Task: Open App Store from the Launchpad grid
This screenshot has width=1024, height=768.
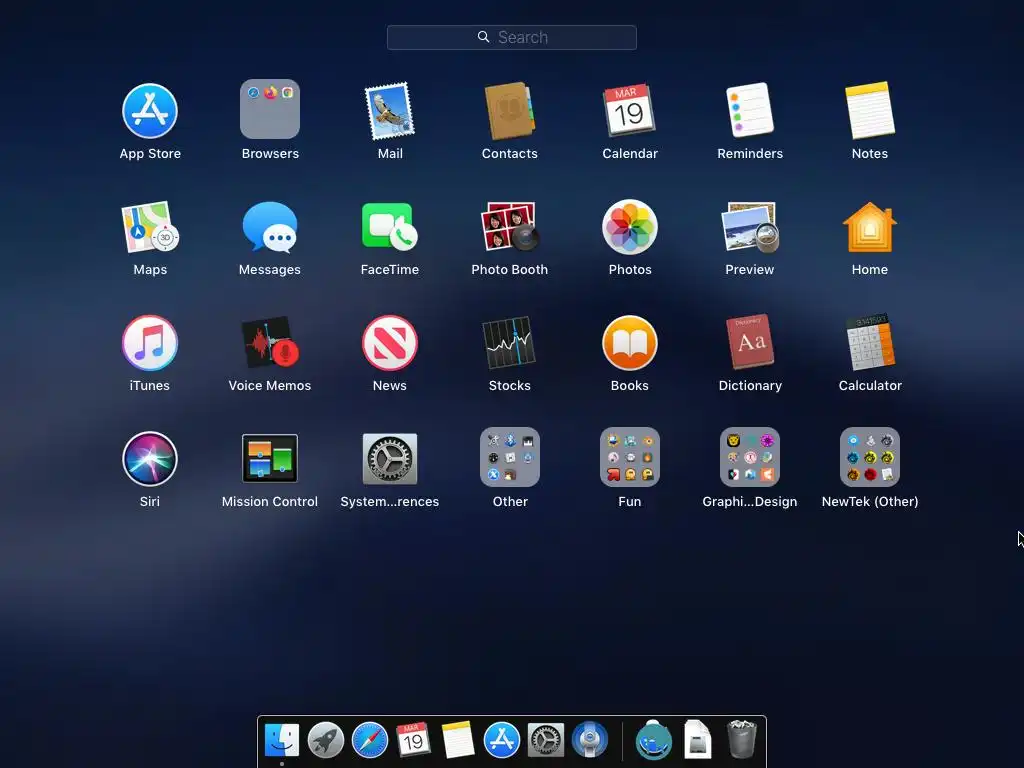Action: (x=150, y=110)
